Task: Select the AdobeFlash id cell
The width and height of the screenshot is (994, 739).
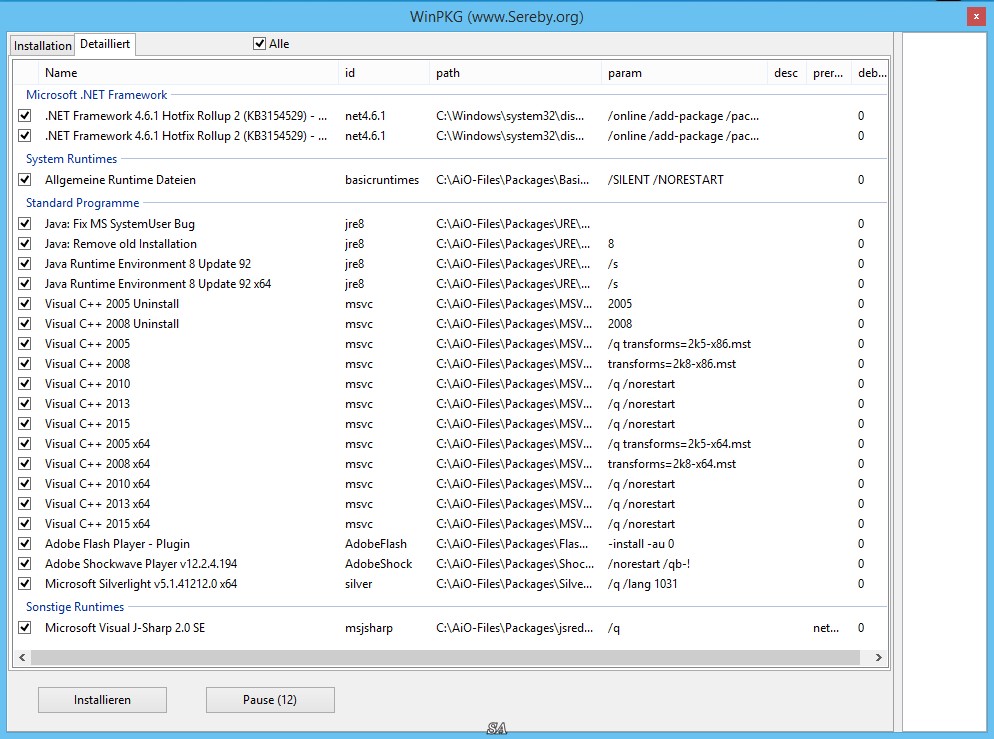Action: click(x=376, y=544)
